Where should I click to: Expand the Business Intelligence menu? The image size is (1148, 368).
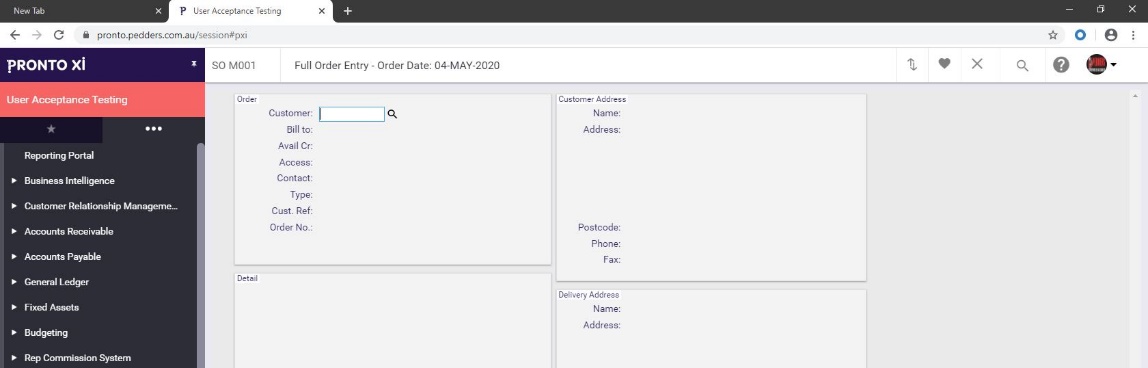point(69,181)
